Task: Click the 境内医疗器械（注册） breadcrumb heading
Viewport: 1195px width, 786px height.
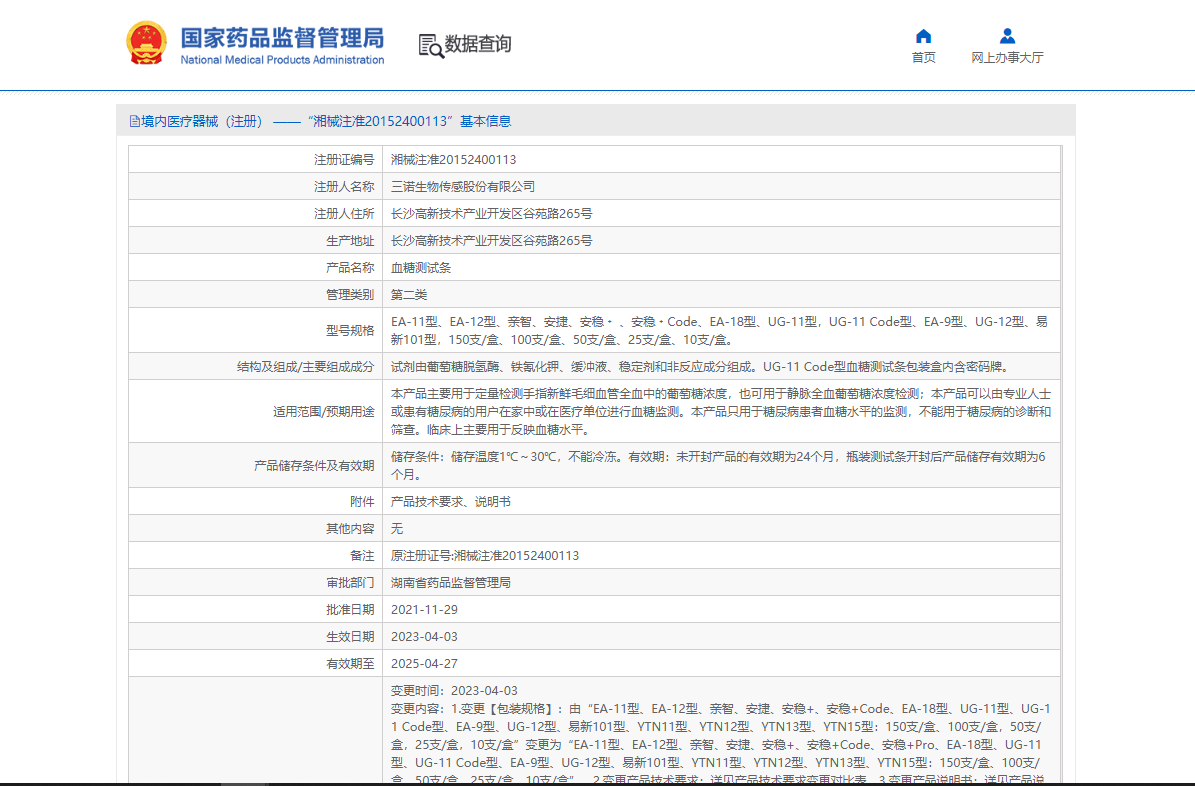Action: click(x=202, y=121)
